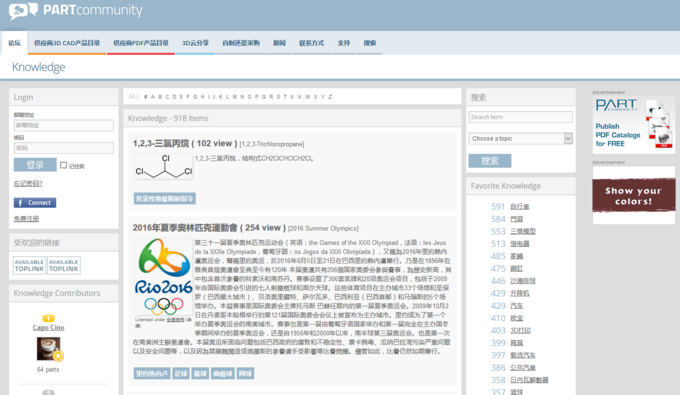Open the 联系方式 contact tab
Screen dimensions: 680x395
pos(311,43)
